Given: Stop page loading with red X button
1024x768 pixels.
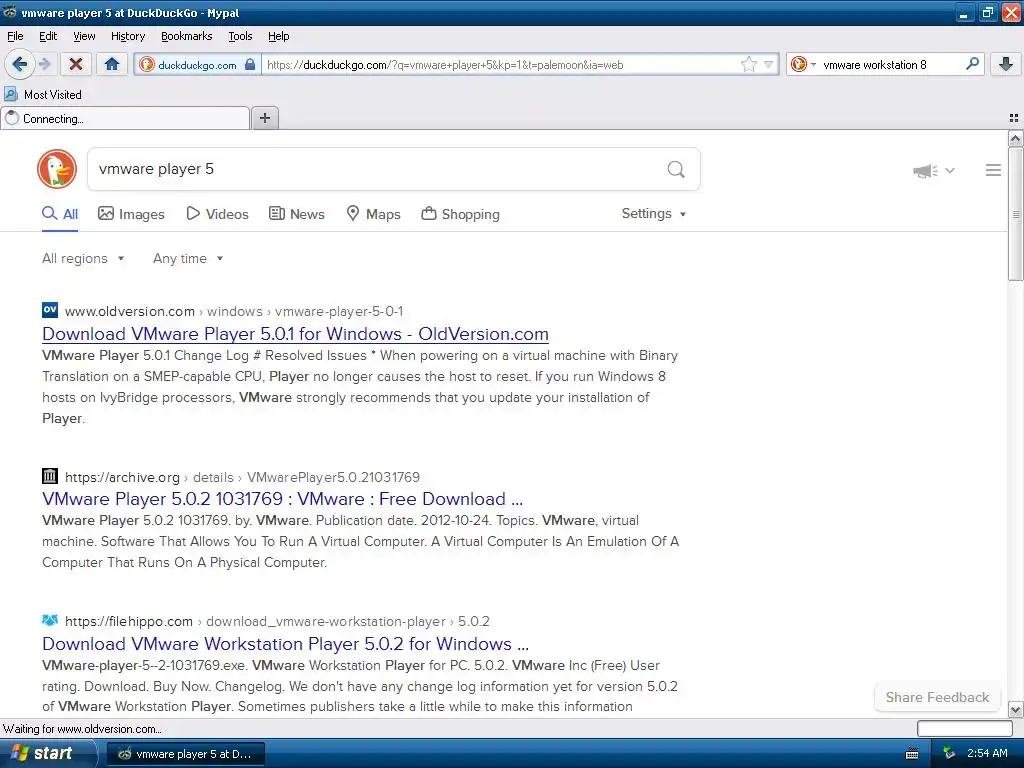Looking at the screenshot, I should click(x=76, y=64).
